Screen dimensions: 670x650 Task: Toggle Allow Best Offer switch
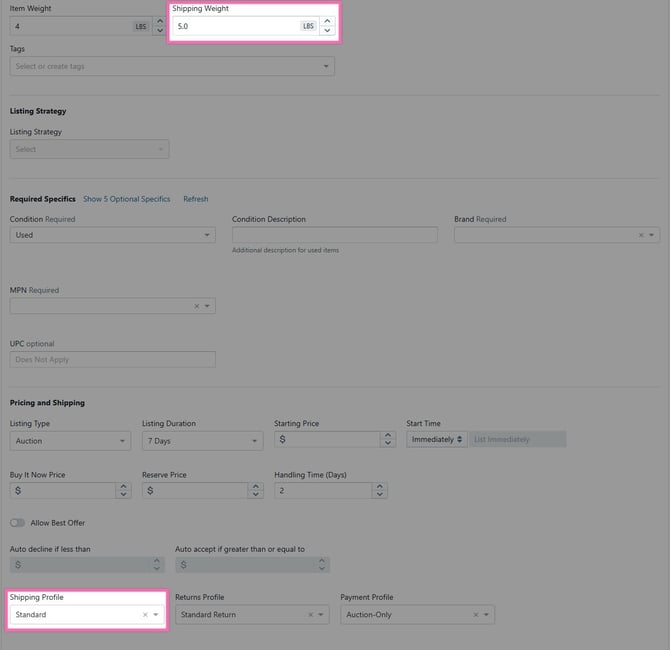[17, 523]
